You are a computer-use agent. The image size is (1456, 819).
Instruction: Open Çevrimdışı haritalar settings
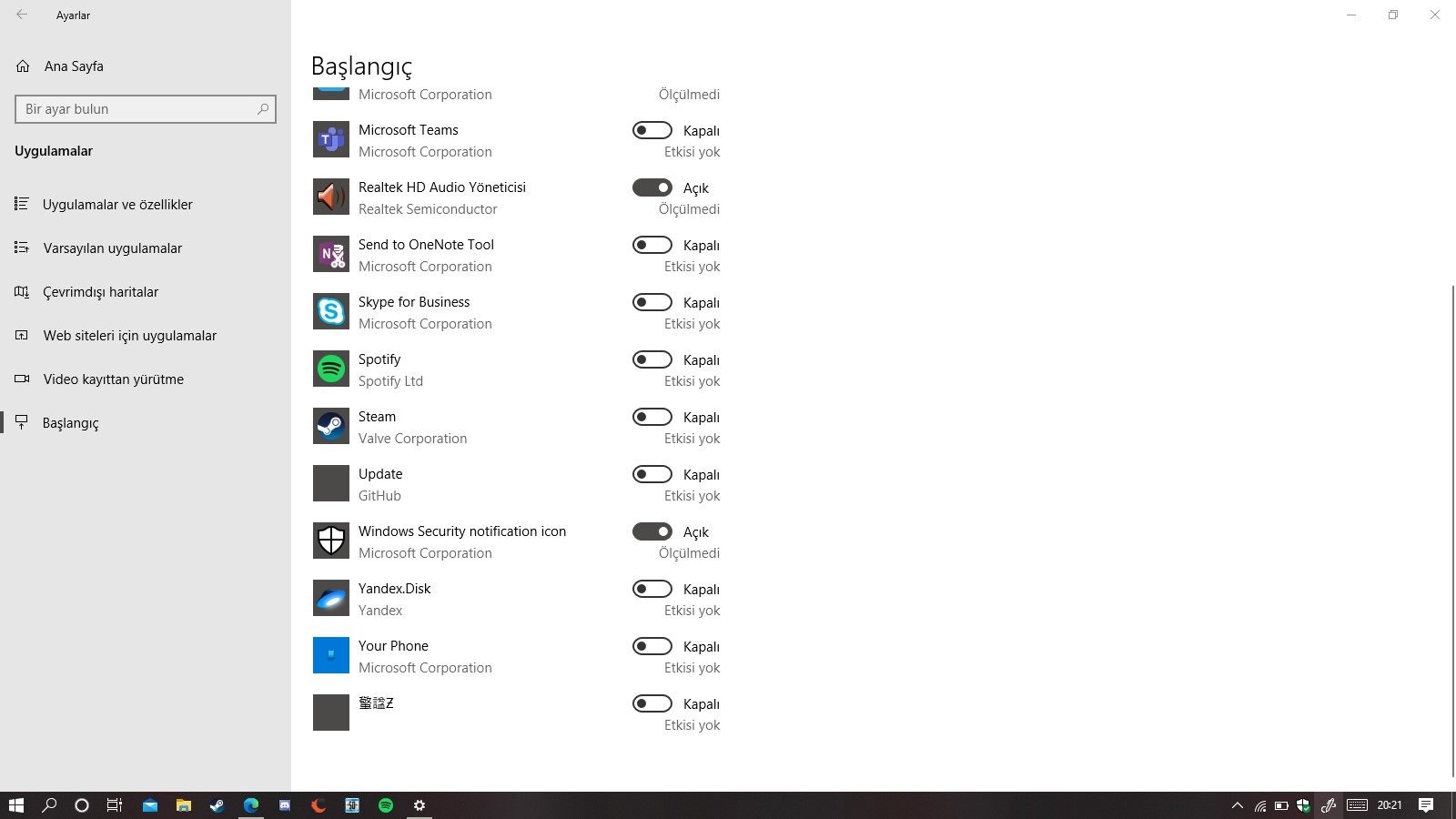point(146,292)
